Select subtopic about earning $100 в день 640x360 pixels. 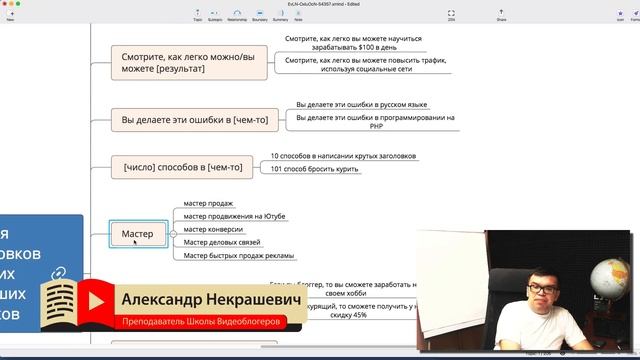353,43
